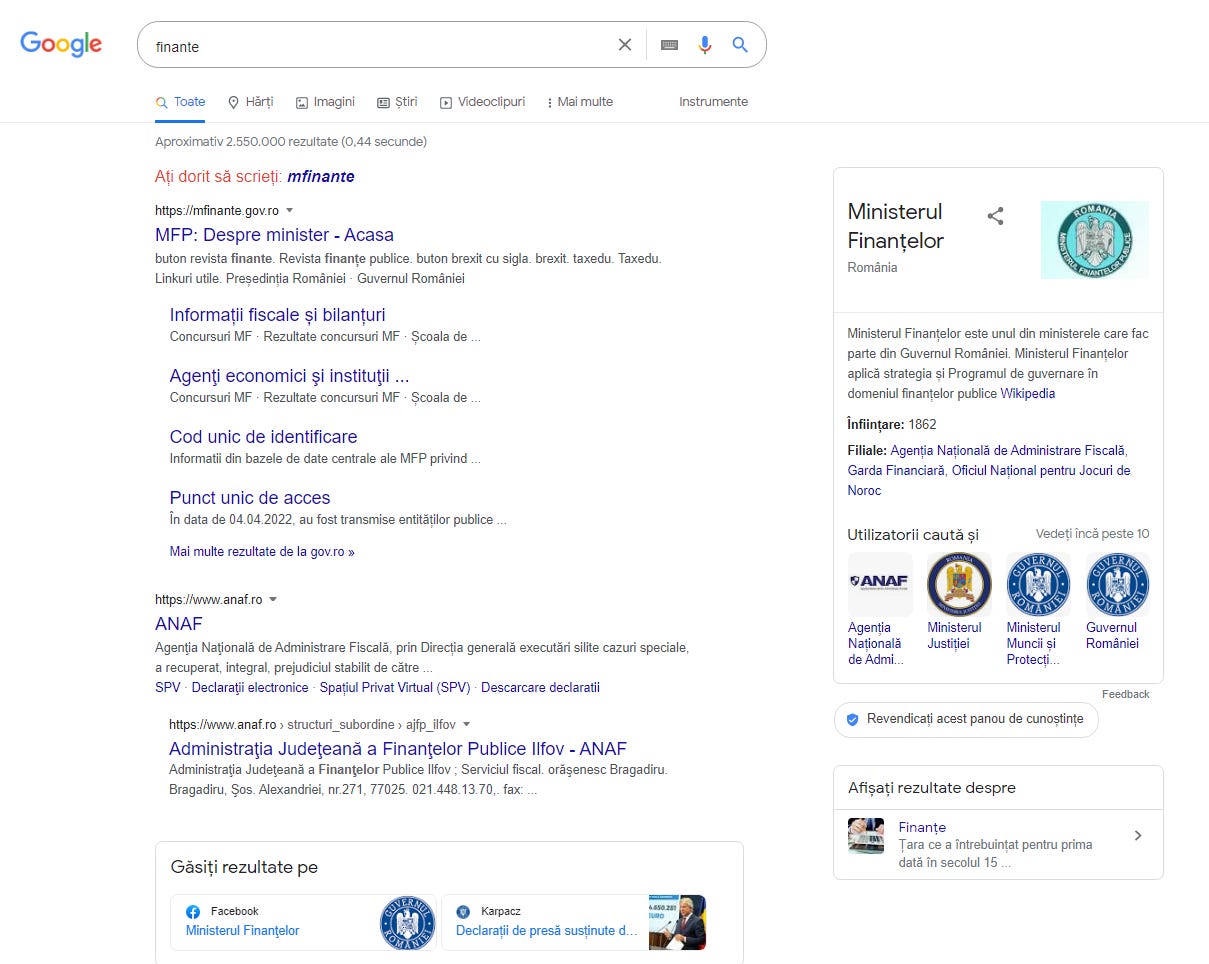Switch to the Știri tab
Viewport: 1209px width, 964px height.
(397, 102)
